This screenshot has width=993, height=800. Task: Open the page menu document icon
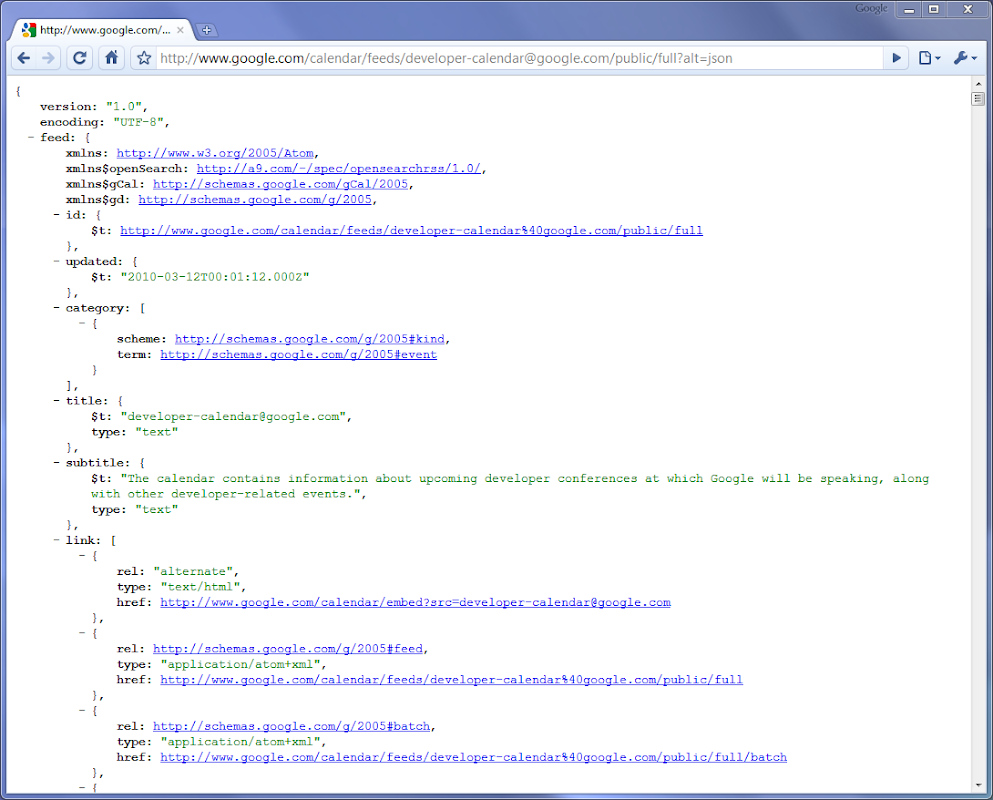(x=929, y=58)
